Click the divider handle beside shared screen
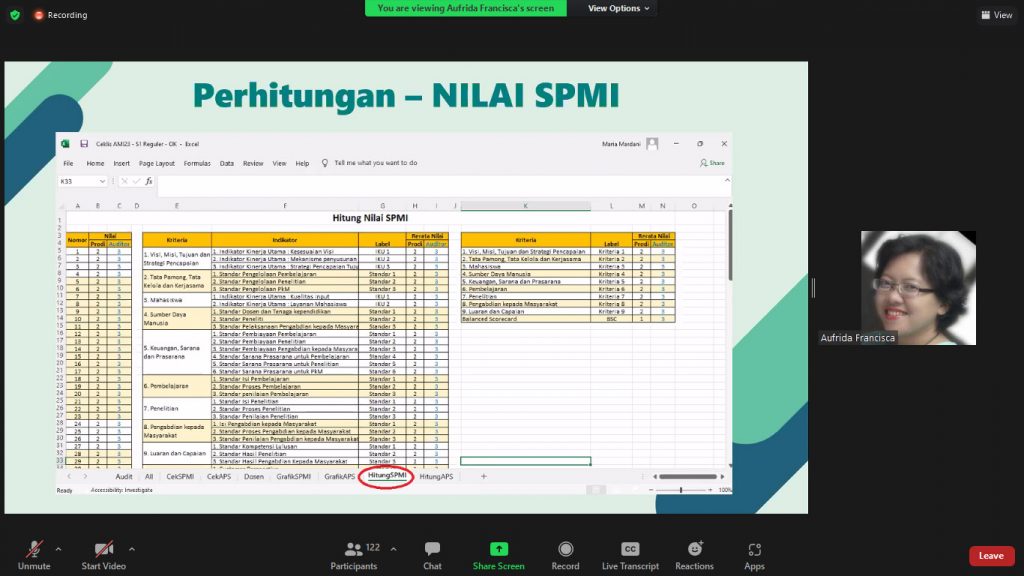Viewport: 1024px width, 576px height. coord(813,288)
